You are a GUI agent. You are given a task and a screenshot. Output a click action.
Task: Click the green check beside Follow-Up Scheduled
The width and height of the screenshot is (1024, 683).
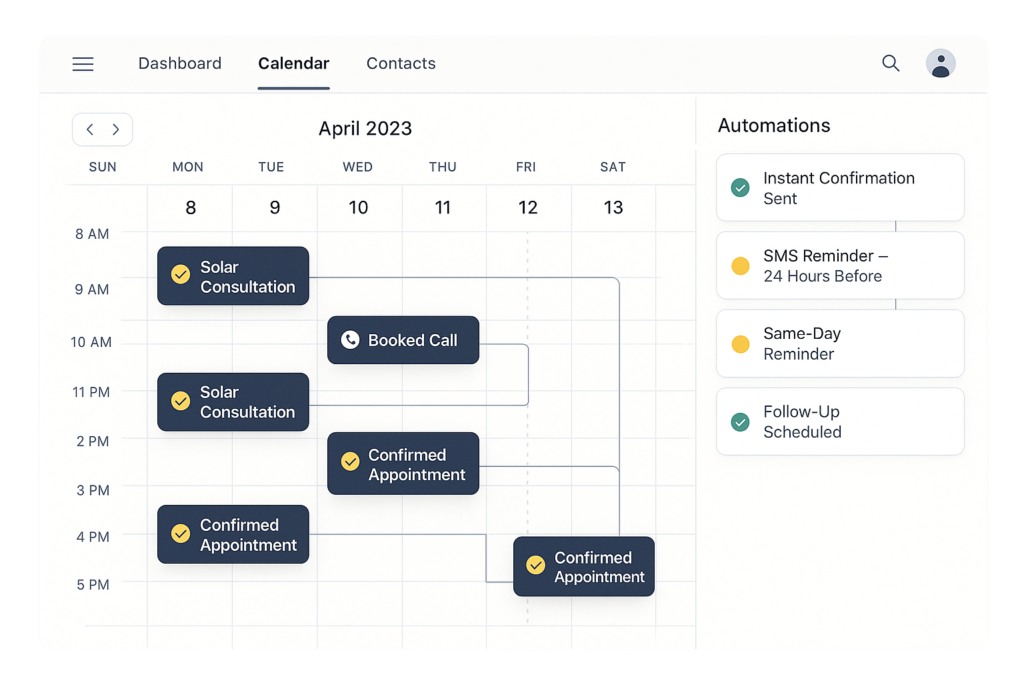coord(740,422)
